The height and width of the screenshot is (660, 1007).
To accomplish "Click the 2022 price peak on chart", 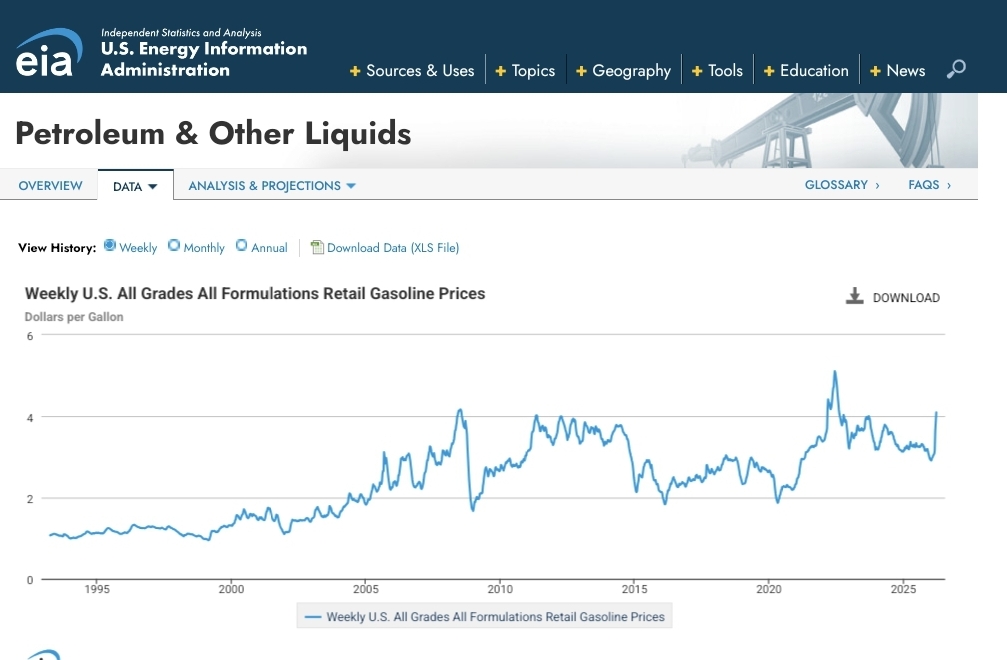I will (835, 372).
